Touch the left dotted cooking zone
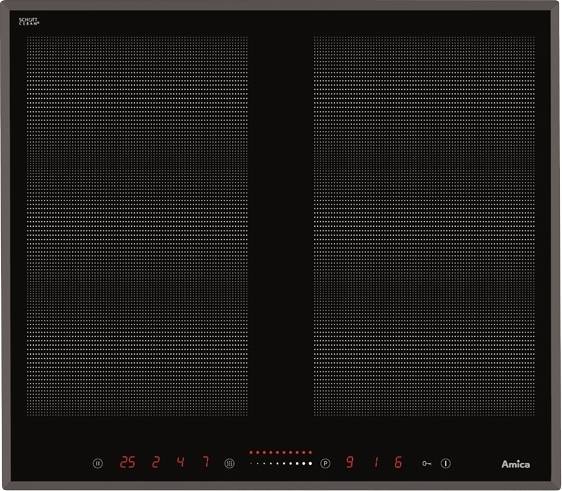The image size is (562, 491). (x=137, y=225)
